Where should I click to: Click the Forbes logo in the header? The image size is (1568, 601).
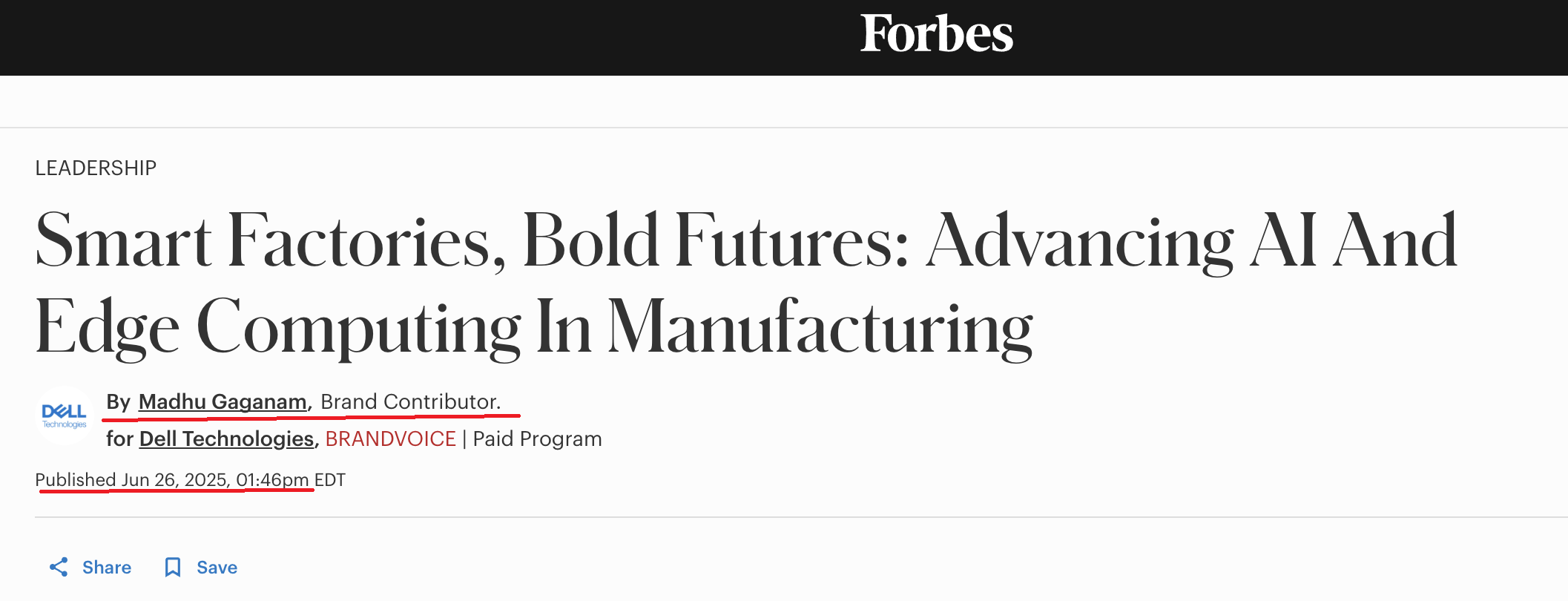[936, 34]
